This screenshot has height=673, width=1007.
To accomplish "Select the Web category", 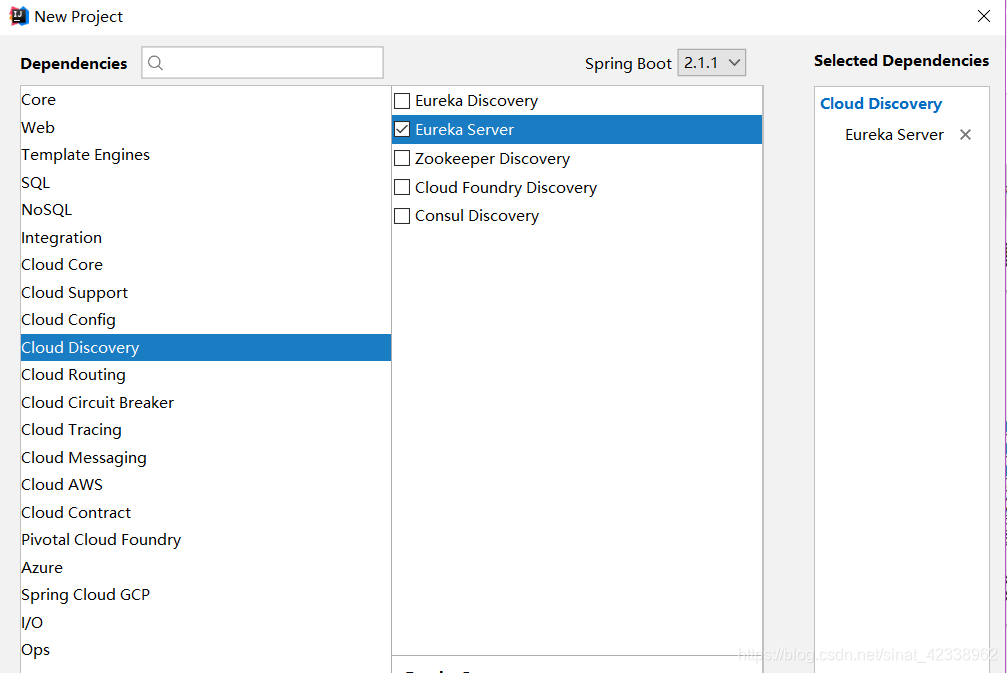I will pyautogui.click(x=206, y=128).
